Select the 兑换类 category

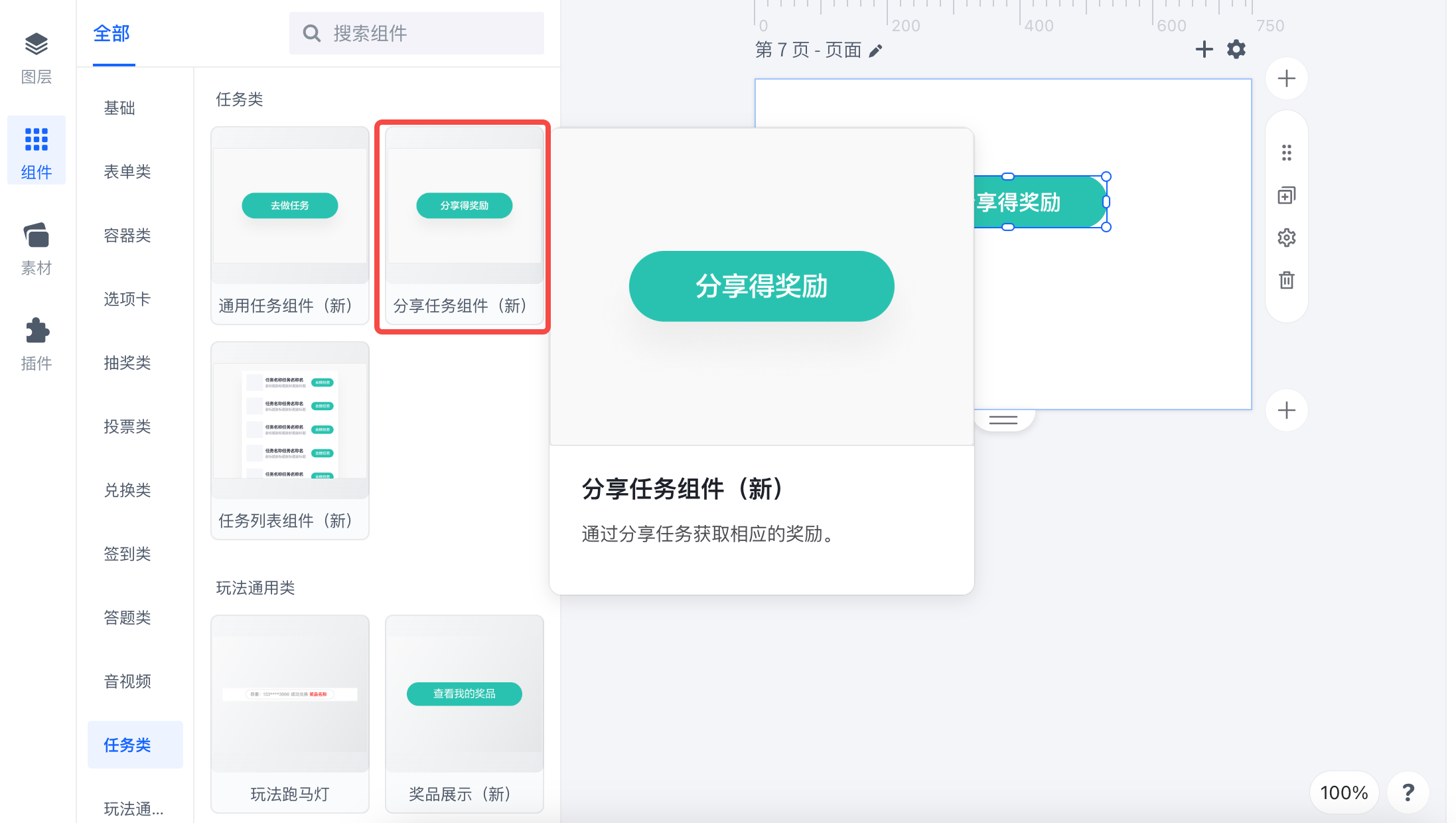(x=127, y=490)
